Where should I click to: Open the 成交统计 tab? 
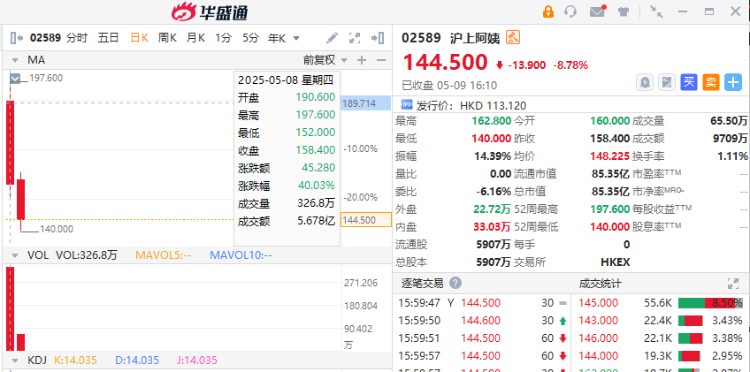(600, 284)
